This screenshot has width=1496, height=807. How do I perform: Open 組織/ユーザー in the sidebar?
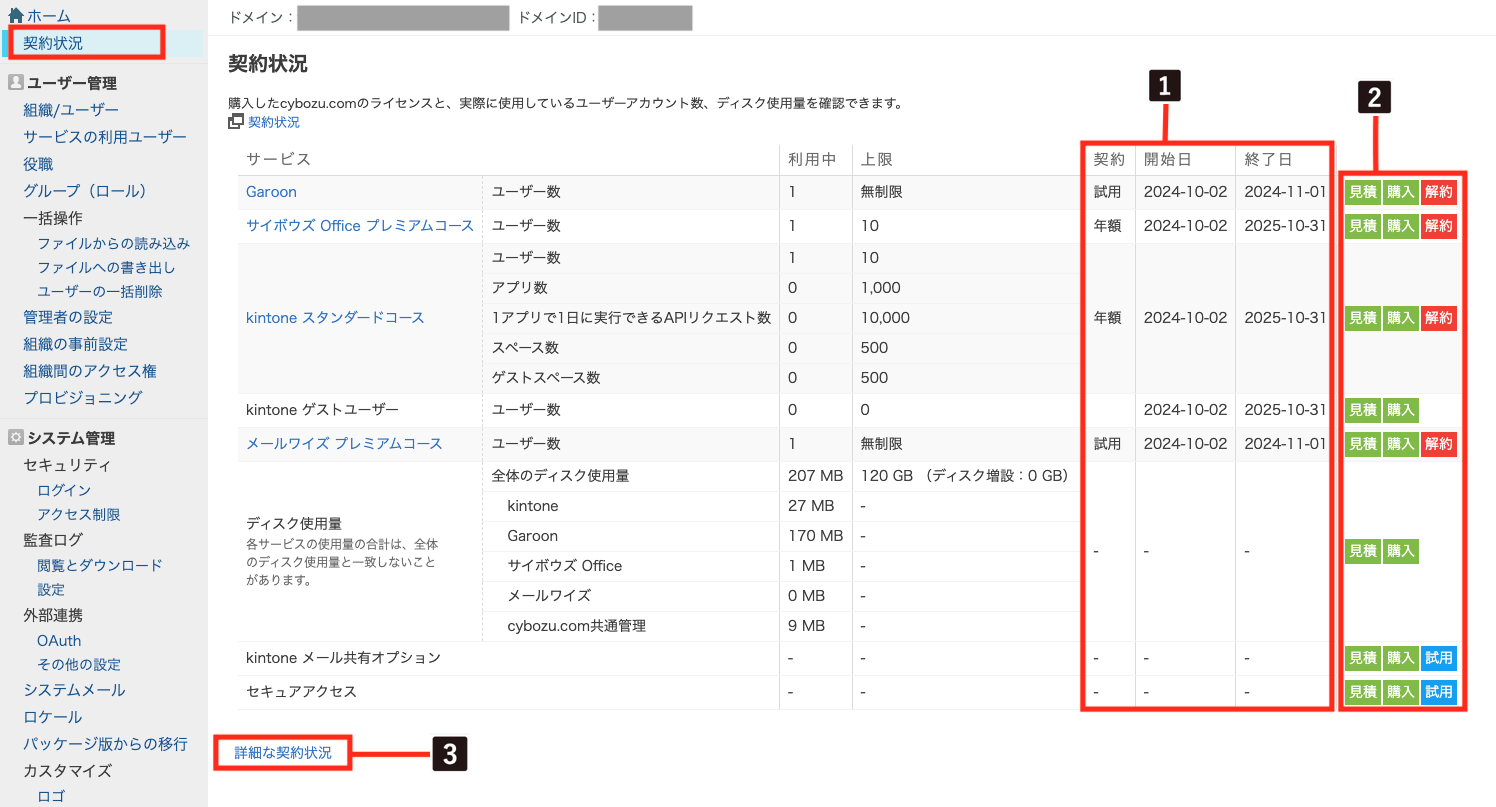pyautogui.click(x=71, y=110)
